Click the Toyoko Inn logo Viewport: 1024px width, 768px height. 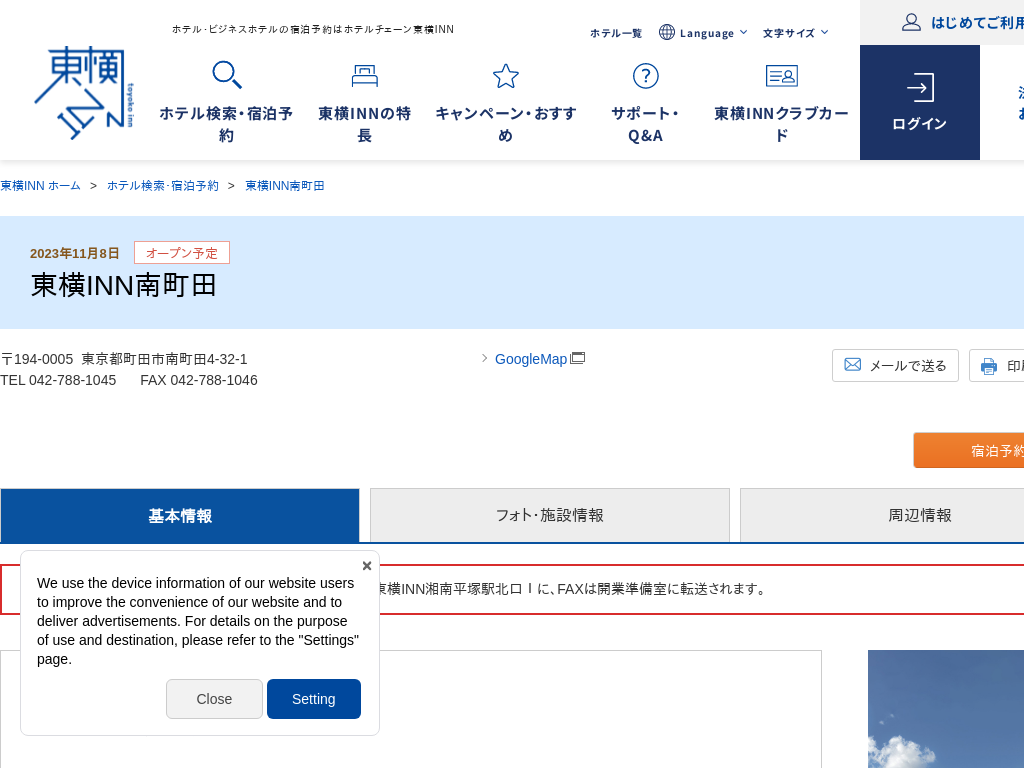point(84,93)
